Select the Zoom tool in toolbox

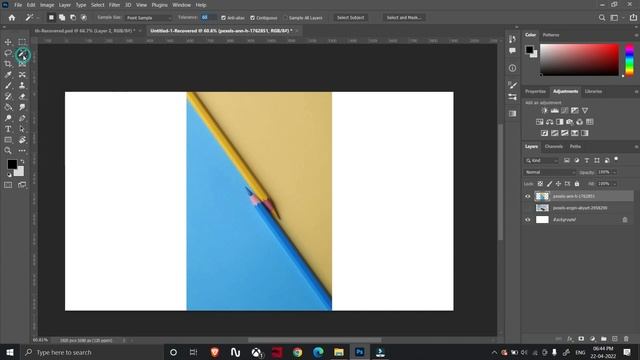click(8, 151)
